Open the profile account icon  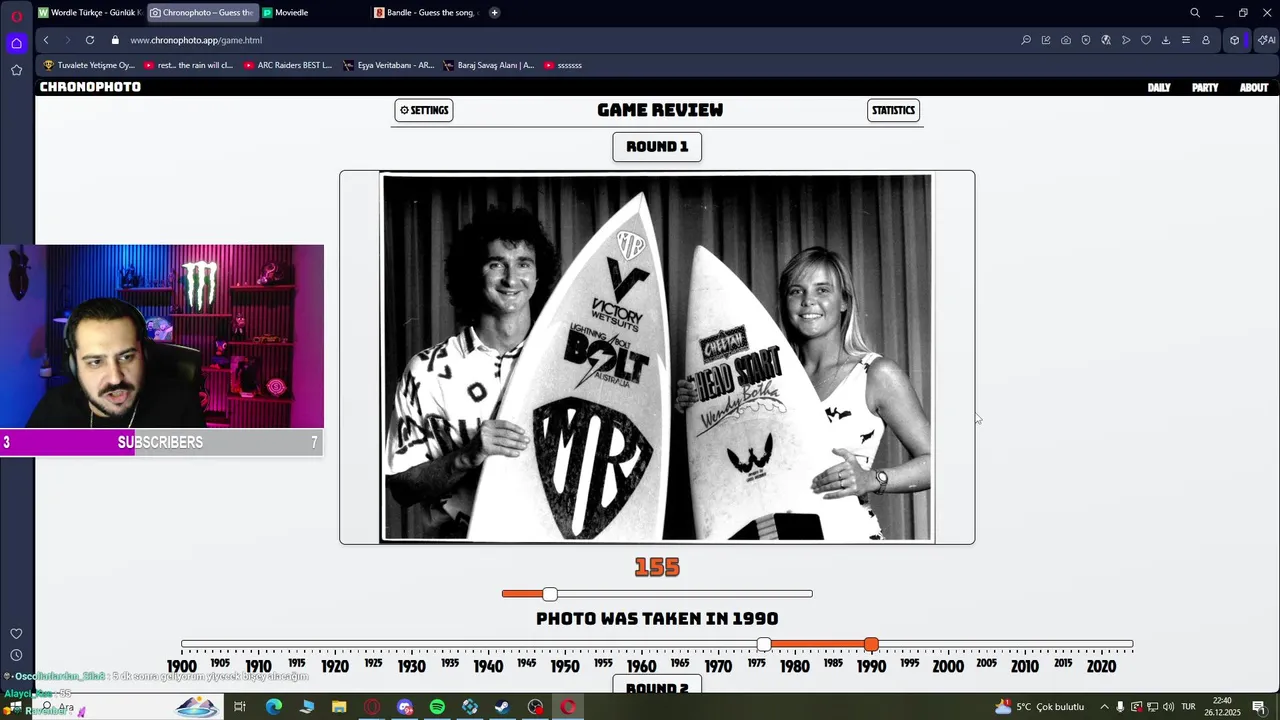[x=1206, y=40]
